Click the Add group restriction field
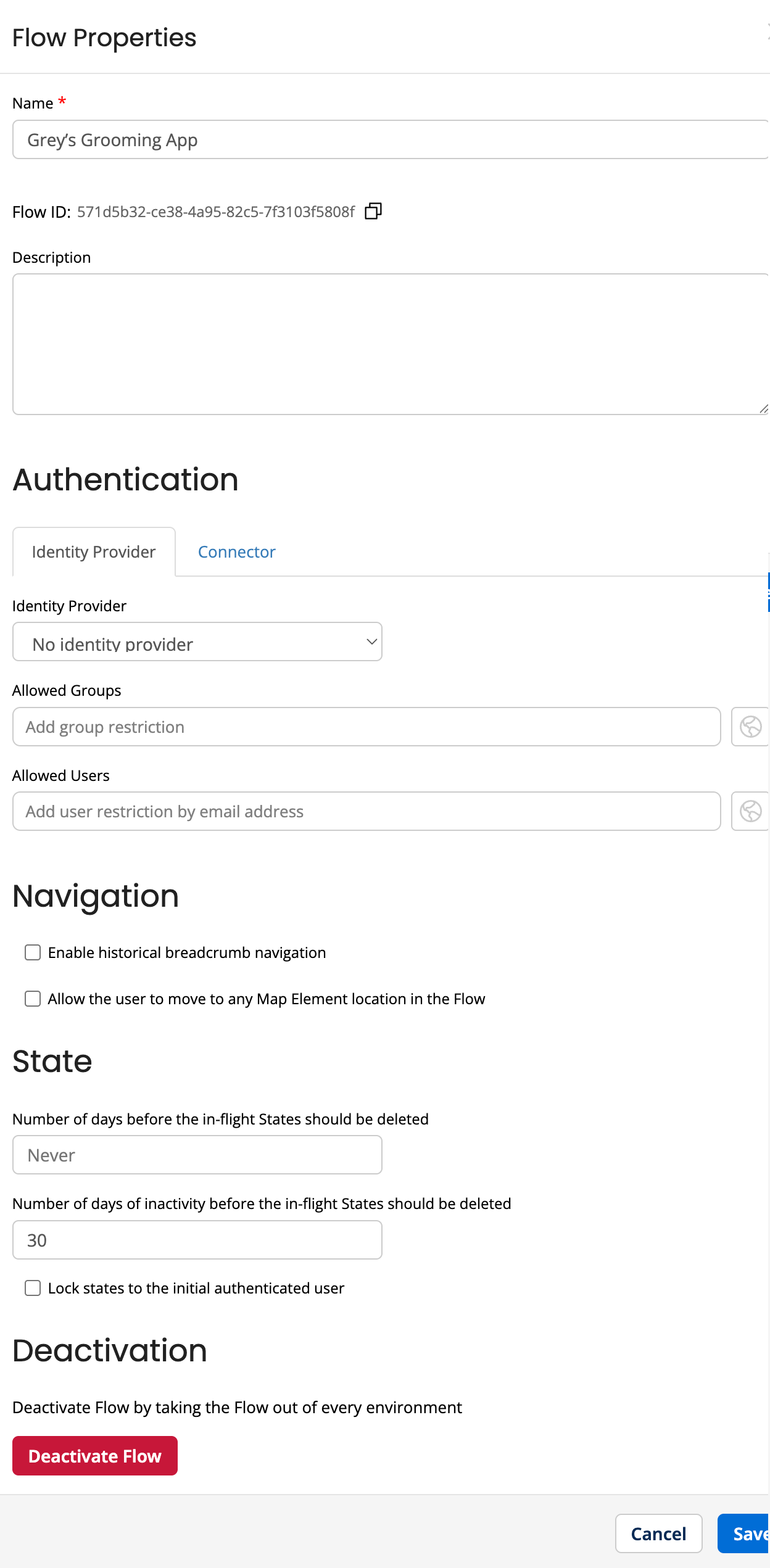The height and width of the screenshot is (1568, 770). (x=366, y=727)
